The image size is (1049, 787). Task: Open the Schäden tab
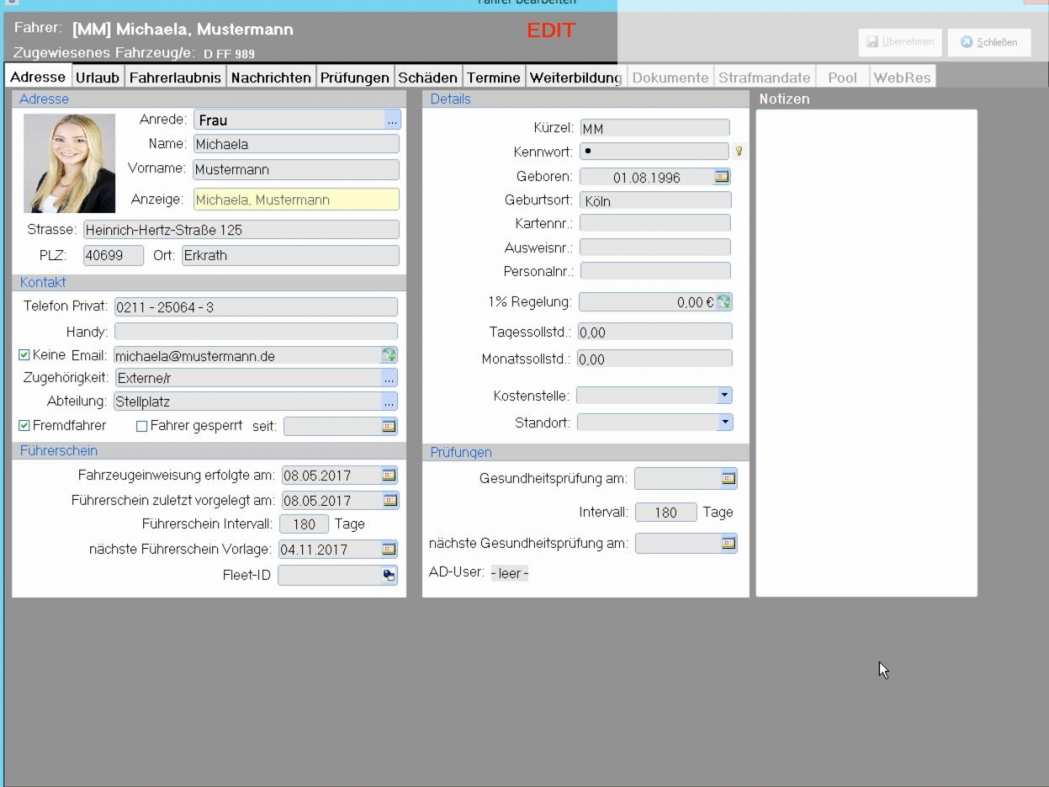(427, 77)
